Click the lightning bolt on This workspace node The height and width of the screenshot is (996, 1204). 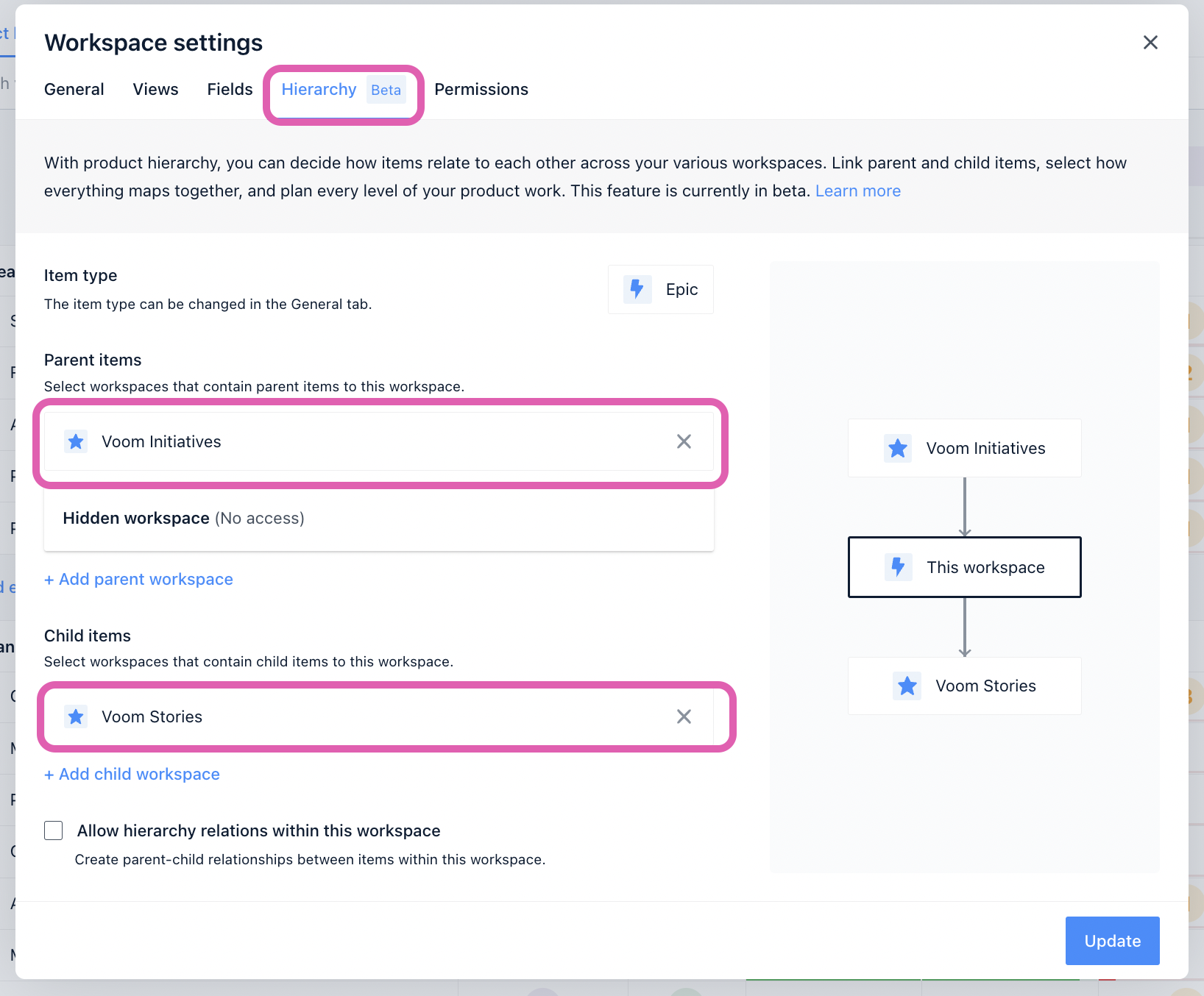click(x=898, y=567)
